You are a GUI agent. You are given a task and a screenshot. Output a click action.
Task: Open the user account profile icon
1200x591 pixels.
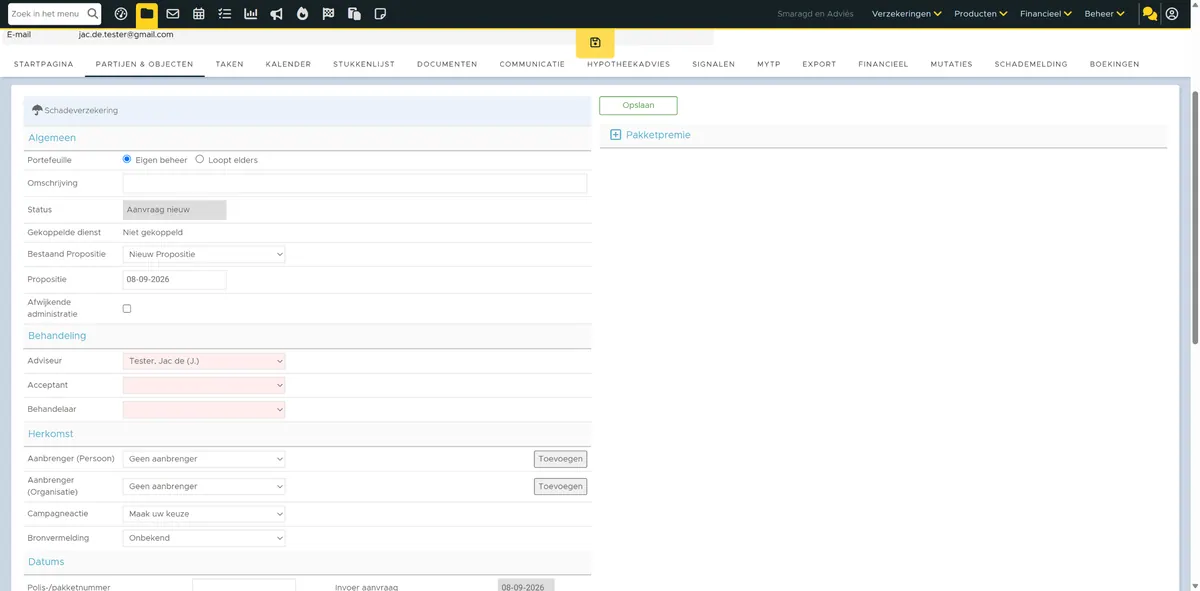(x=1172, y=14)
